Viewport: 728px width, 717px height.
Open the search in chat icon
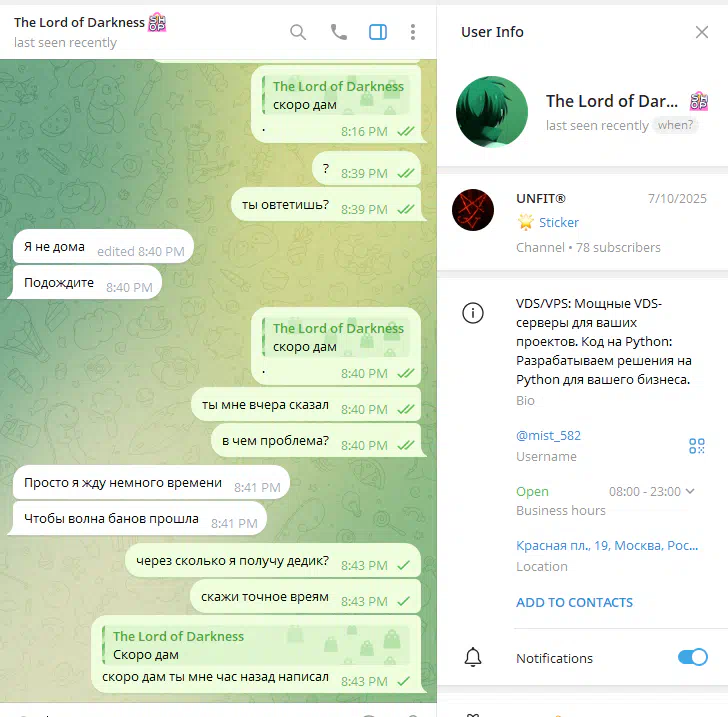[298, 32]
